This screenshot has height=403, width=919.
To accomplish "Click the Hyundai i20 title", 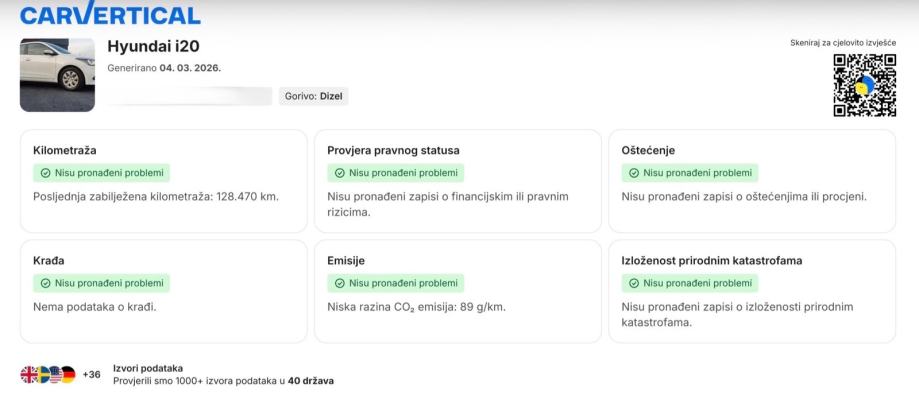I will 153,46.
